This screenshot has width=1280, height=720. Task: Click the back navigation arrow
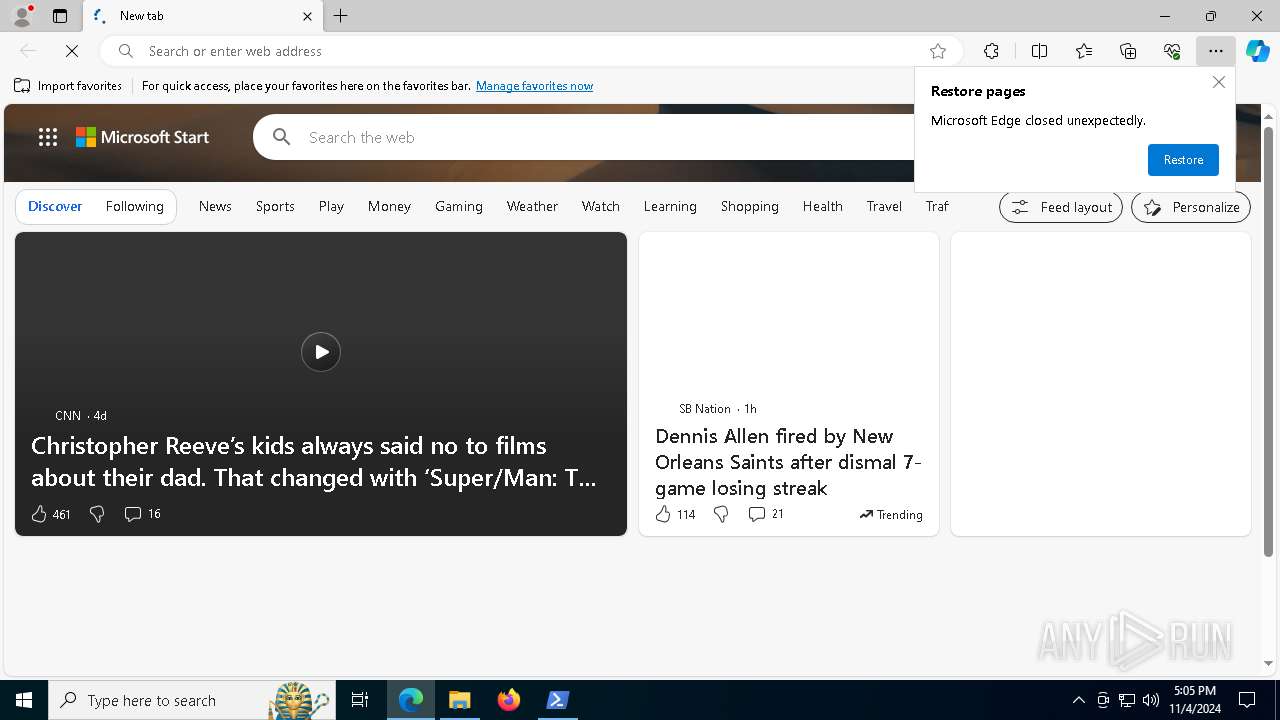click(x=28, y=51)
